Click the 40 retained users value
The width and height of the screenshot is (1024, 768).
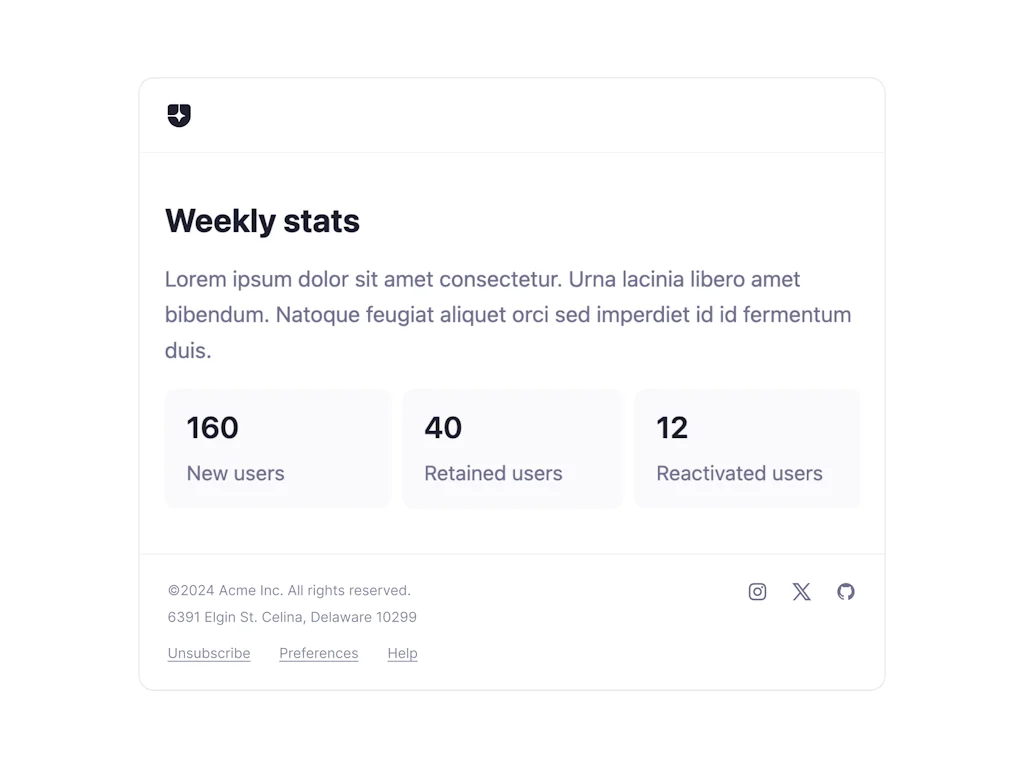(442, 427)
